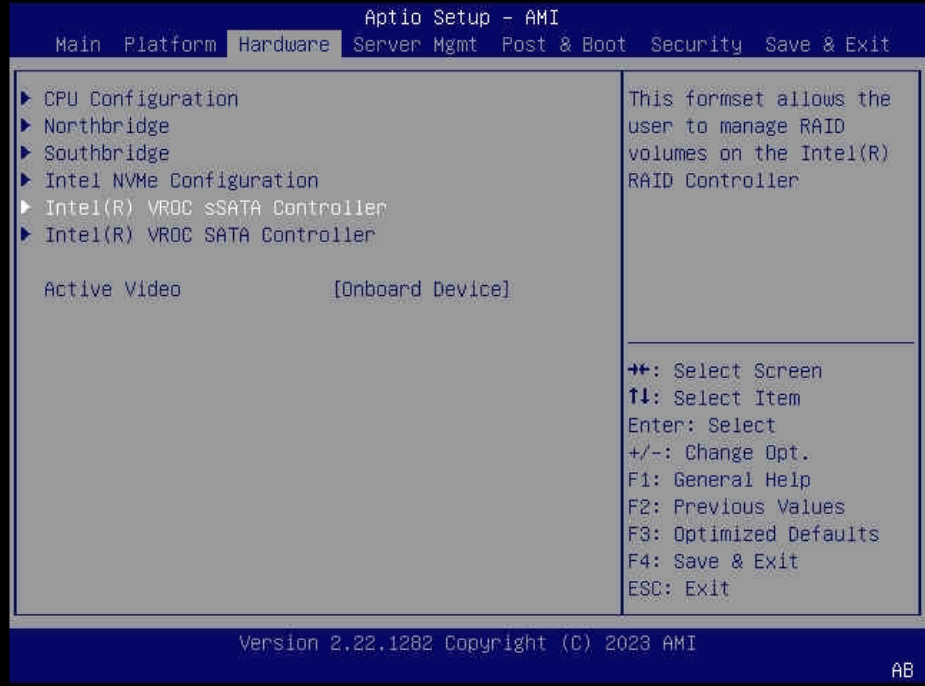Switch to the Main tab
Image resolution: width=925 pixels, height=686 pixels.
(x=78, y=45)
